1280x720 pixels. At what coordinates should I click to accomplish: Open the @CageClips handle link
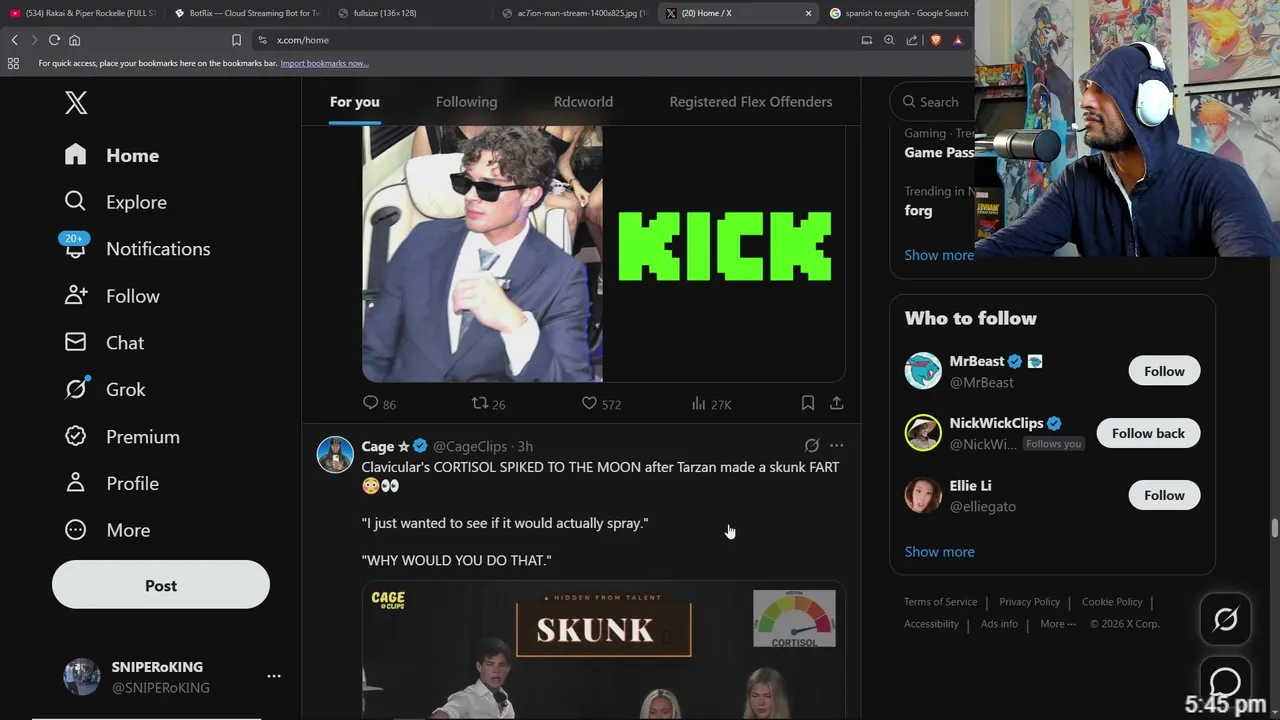470,446
